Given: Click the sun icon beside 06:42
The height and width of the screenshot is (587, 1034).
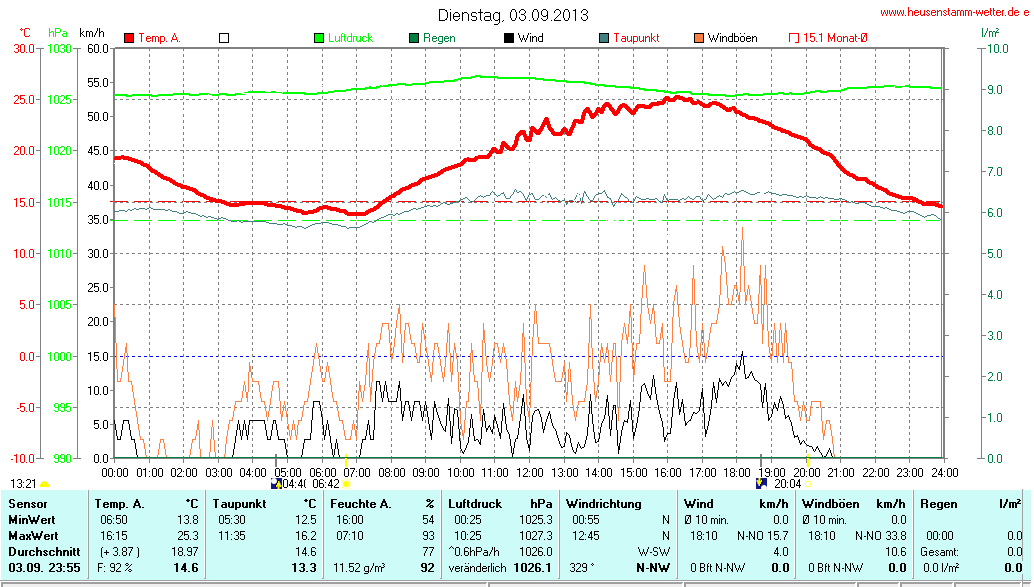Looking at the screenshot, I should click(346, 483).
